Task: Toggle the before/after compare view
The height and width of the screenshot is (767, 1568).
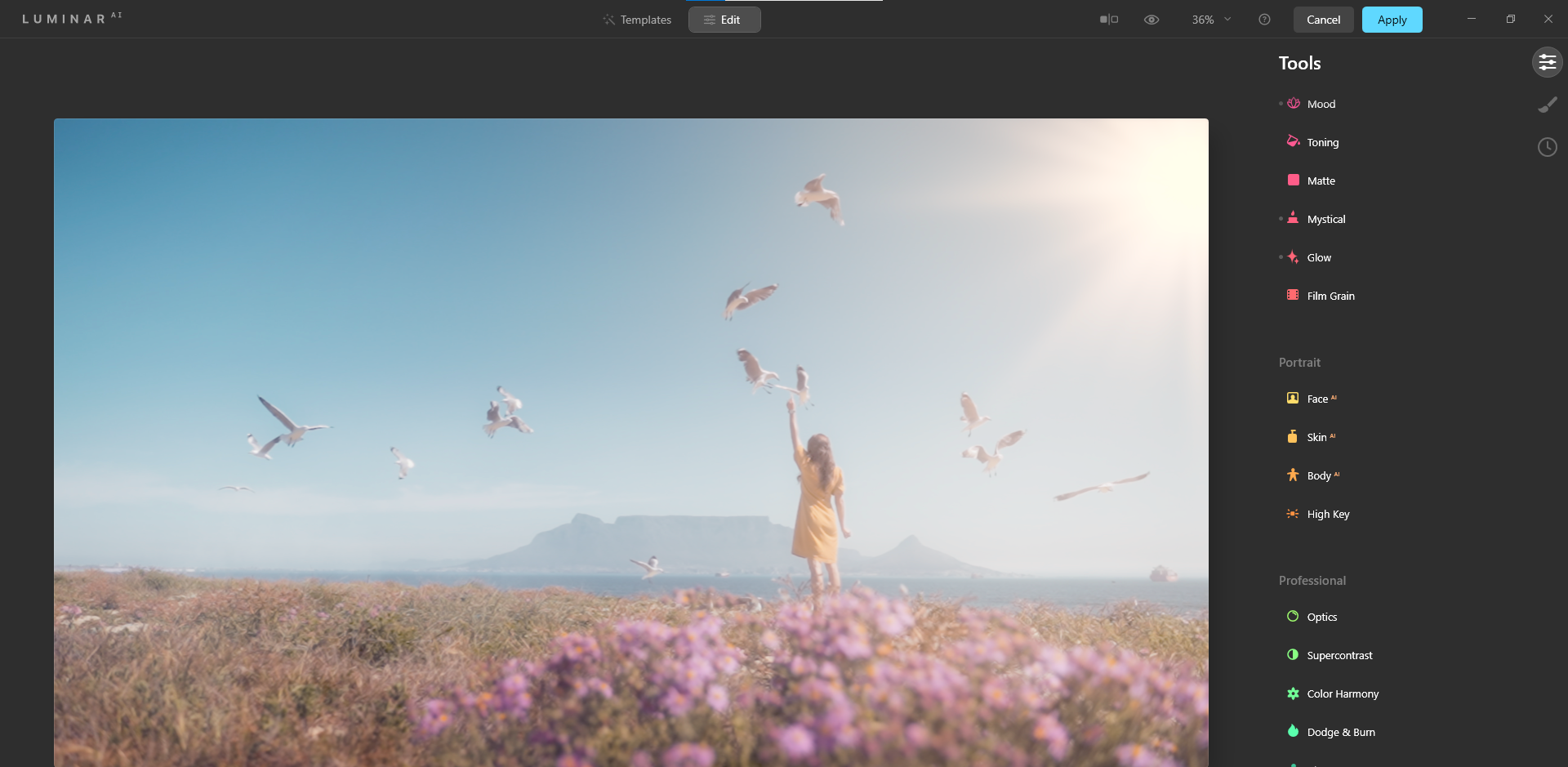Action: coord(1109,20)
